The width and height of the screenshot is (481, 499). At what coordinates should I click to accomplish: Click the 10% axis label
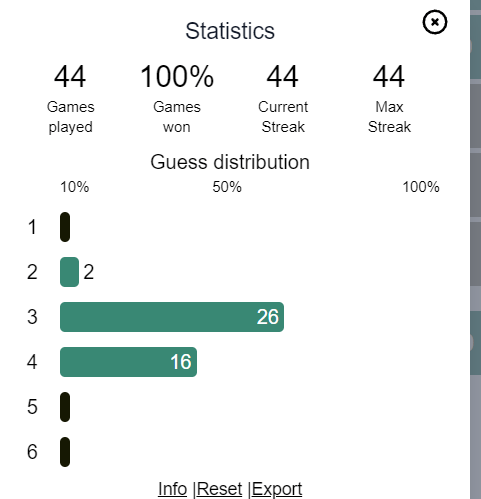[x=75, y=187]
